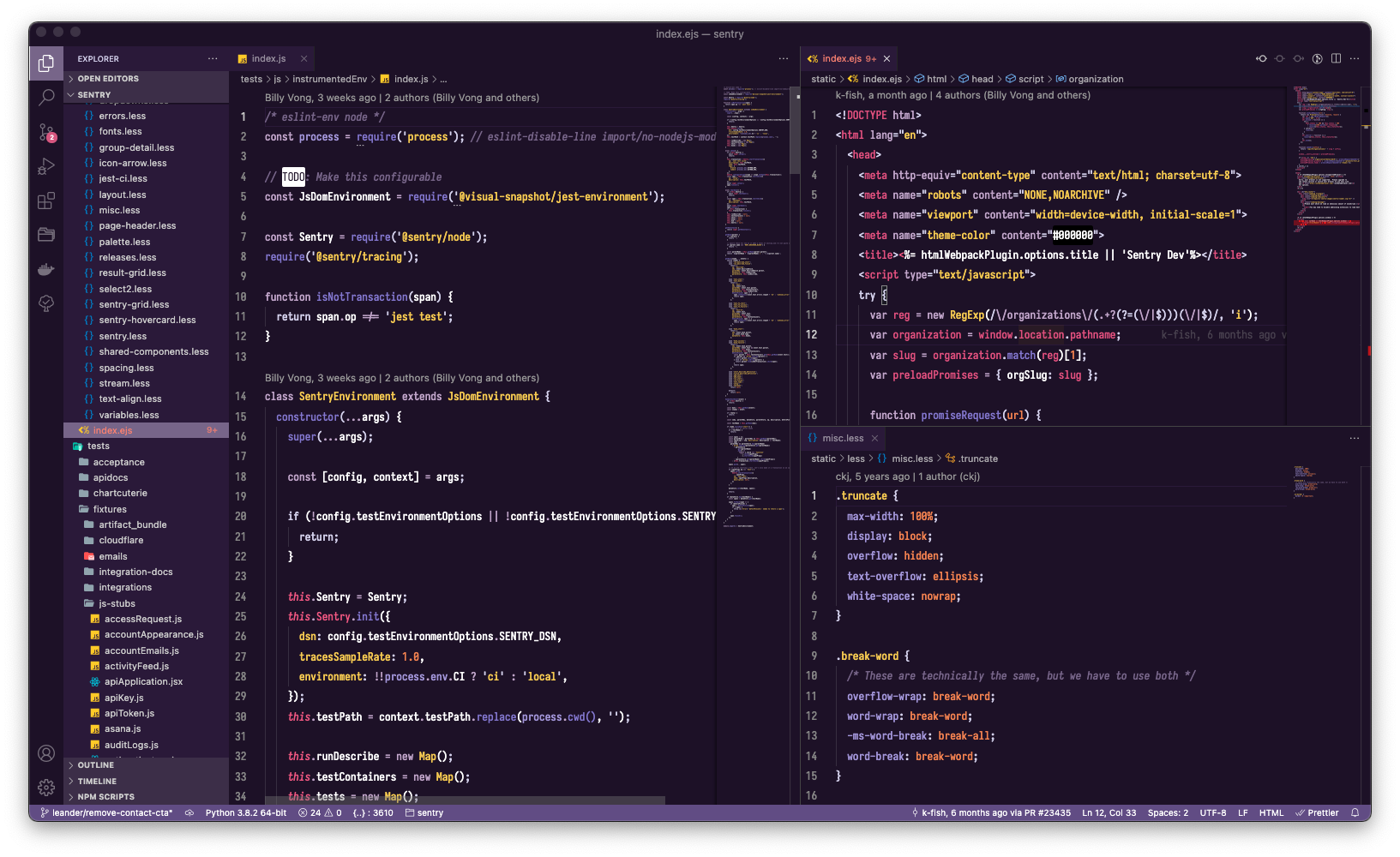Image resolution: width=1400 pixels, height=857 pixels.
Task: Open errors and warnings count 24 / 0
Action: (320, 812)
